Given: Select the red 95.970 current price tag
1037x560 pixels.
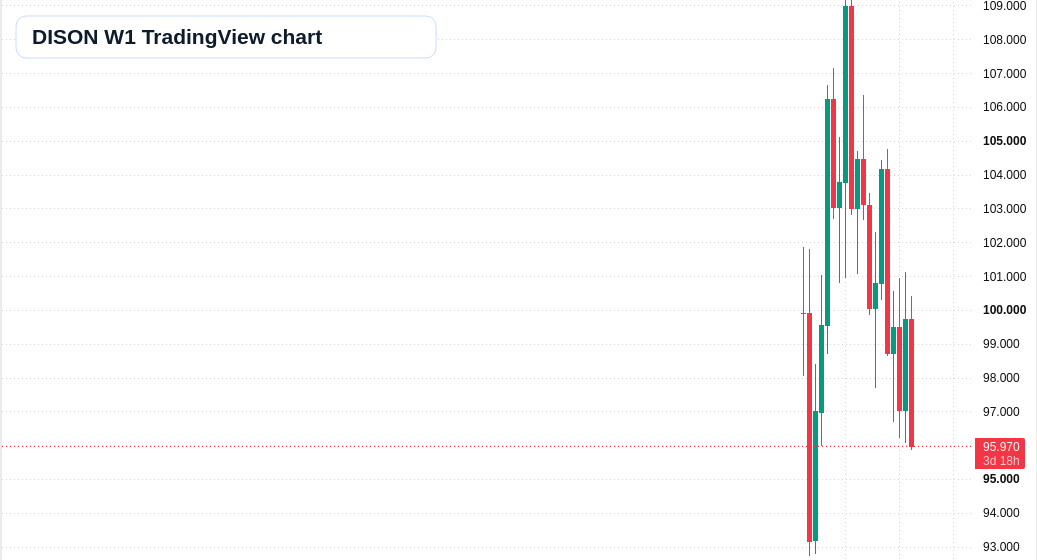Looking at the screenshot, I should point(1000,447).
